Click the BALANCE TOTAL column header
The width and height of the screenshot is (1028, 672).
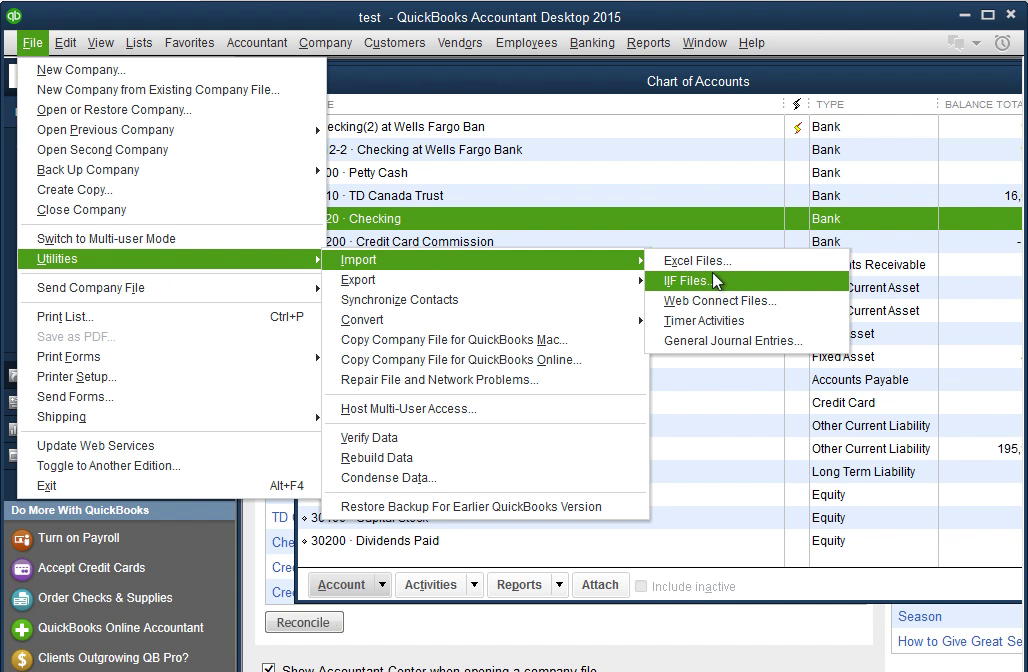coord(983,104)
